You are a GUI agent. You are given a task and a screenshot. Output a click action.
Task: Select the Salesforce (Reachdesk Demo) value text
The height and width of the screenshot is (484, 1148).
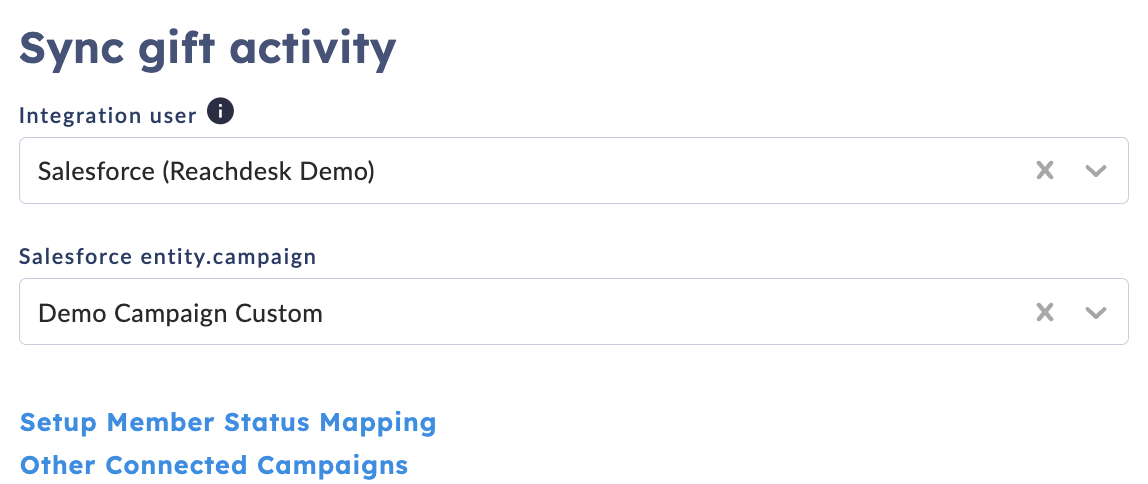click(x=206, y=171)
